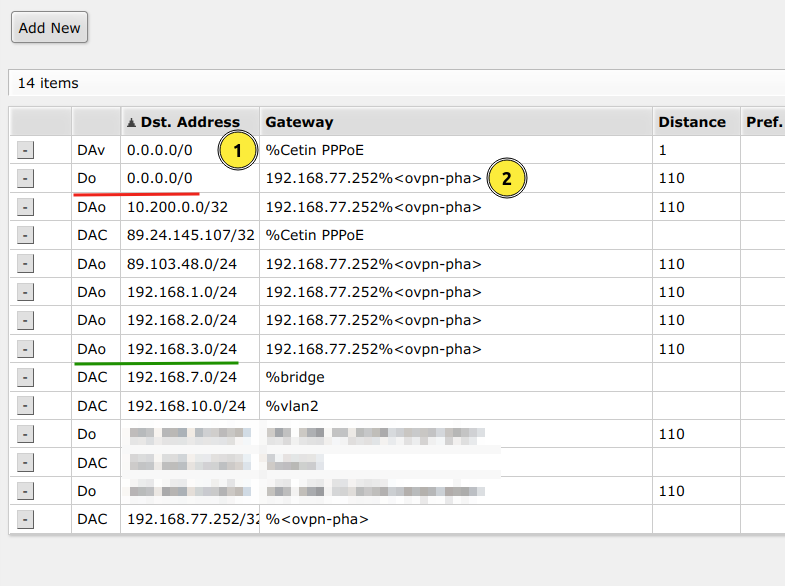The height and width of the screenshot is (586, 785).
Task: Open route 192.168.1.0/24
Action: point(182,292)
